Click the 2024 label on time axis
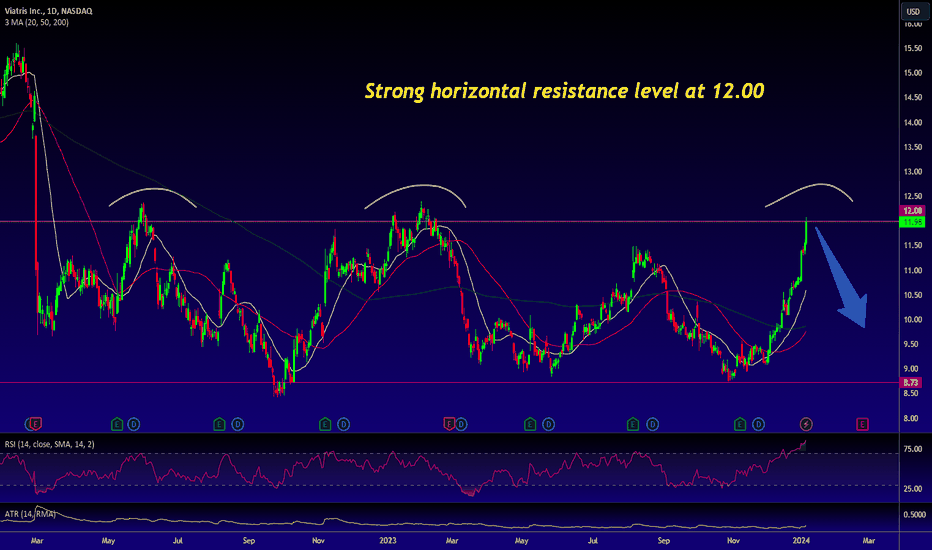Viewport: 932px width, 550px height. coord(801,540)
